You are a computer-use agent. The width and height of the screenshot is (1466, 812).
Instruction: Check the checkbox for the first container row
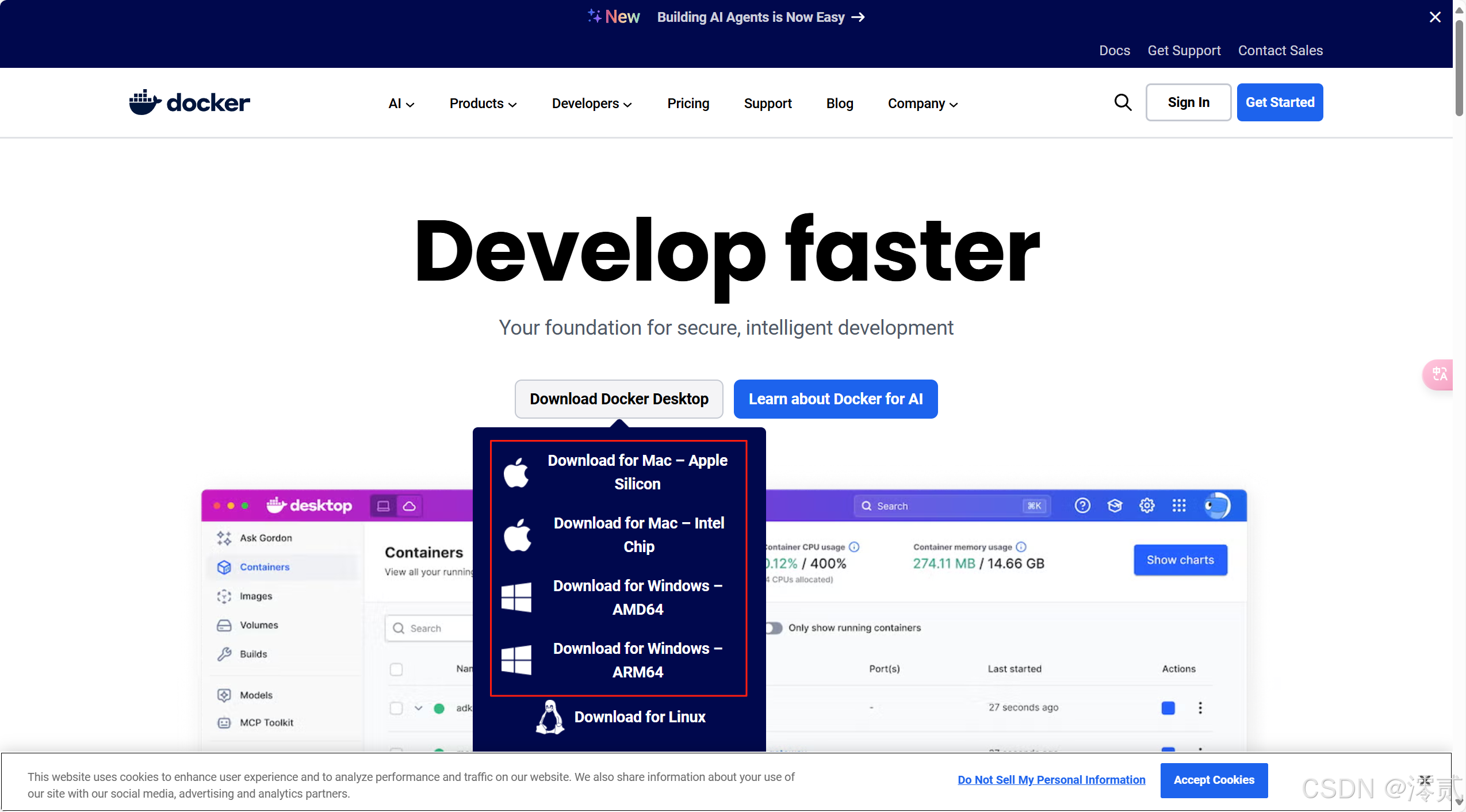[x=396, y=708]
